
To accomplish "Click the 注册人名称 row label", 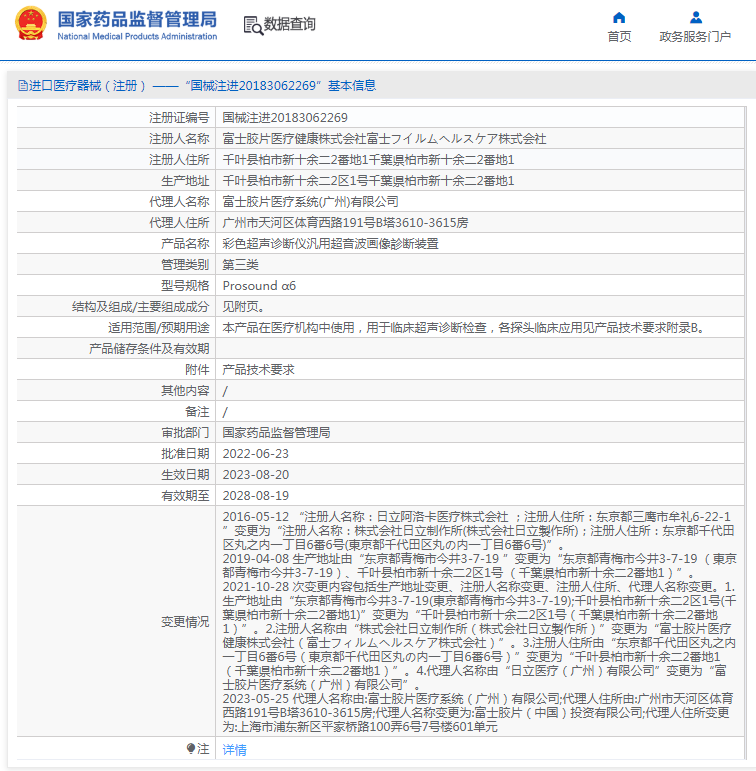I will coord(179,139).
